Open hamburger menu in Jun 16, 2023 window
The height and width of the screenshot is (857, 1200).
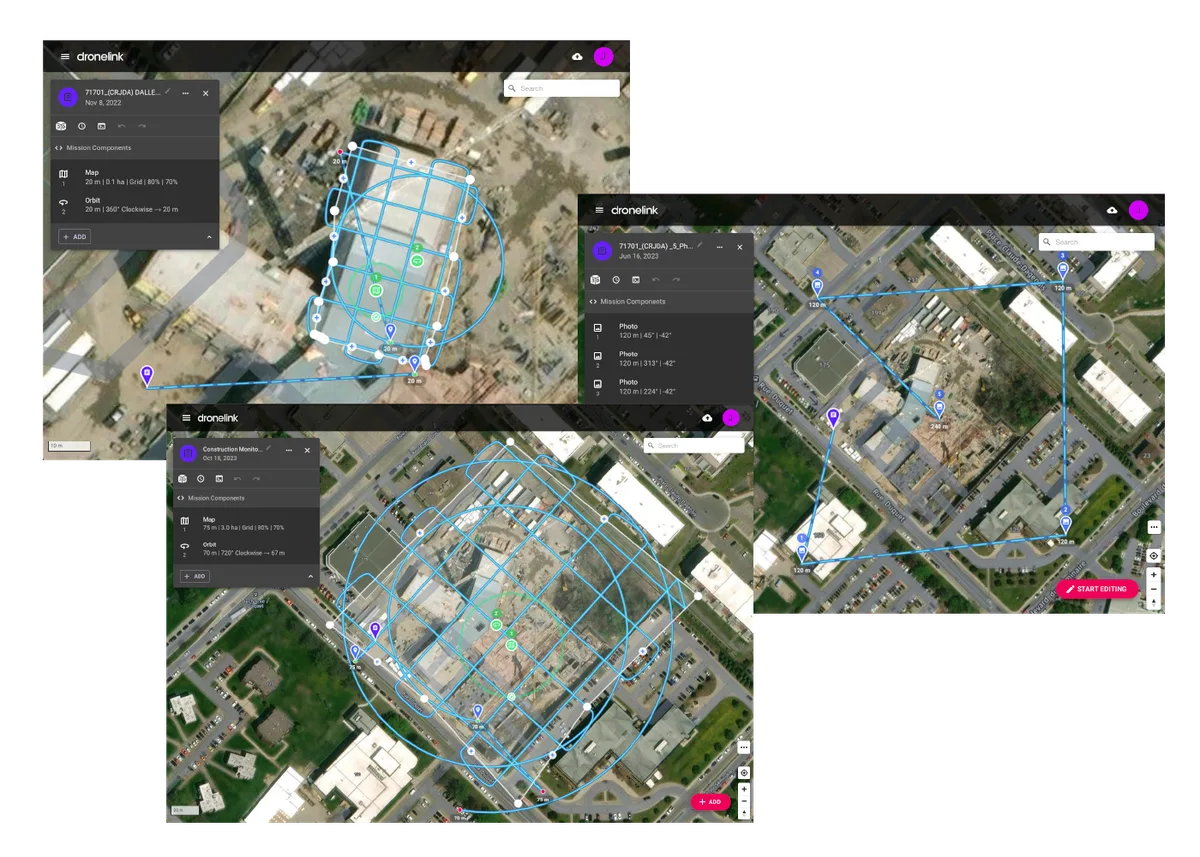click(599, 210)
